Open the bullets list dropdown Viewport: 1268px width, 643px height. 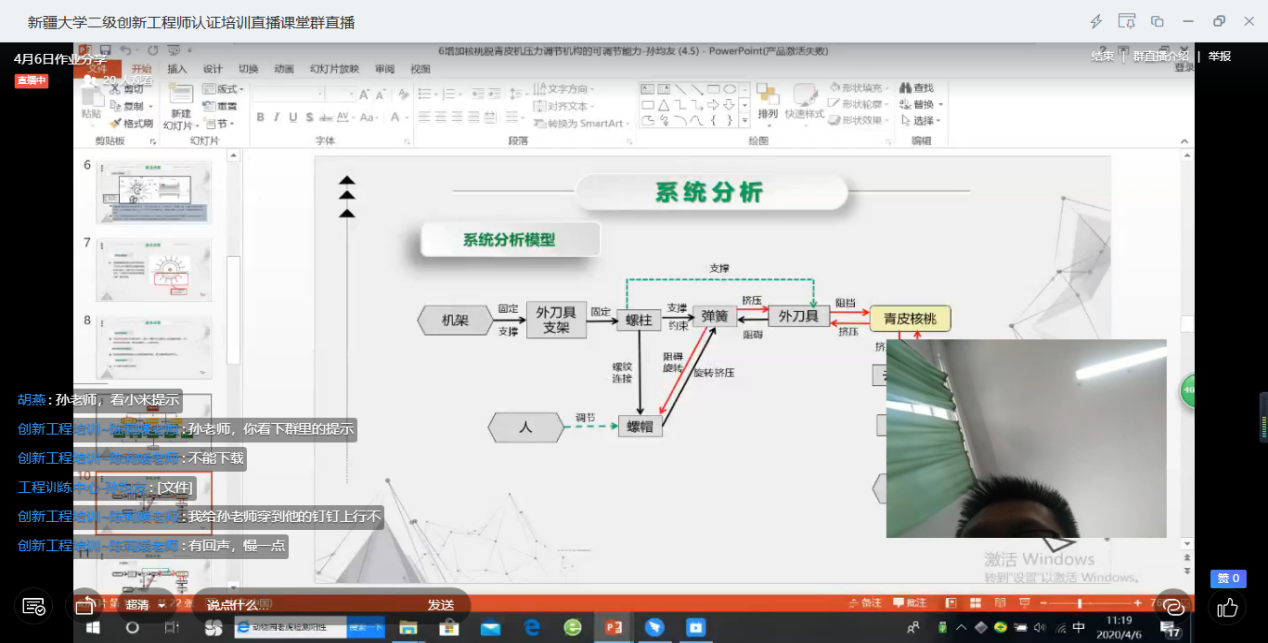pos(427,93)
